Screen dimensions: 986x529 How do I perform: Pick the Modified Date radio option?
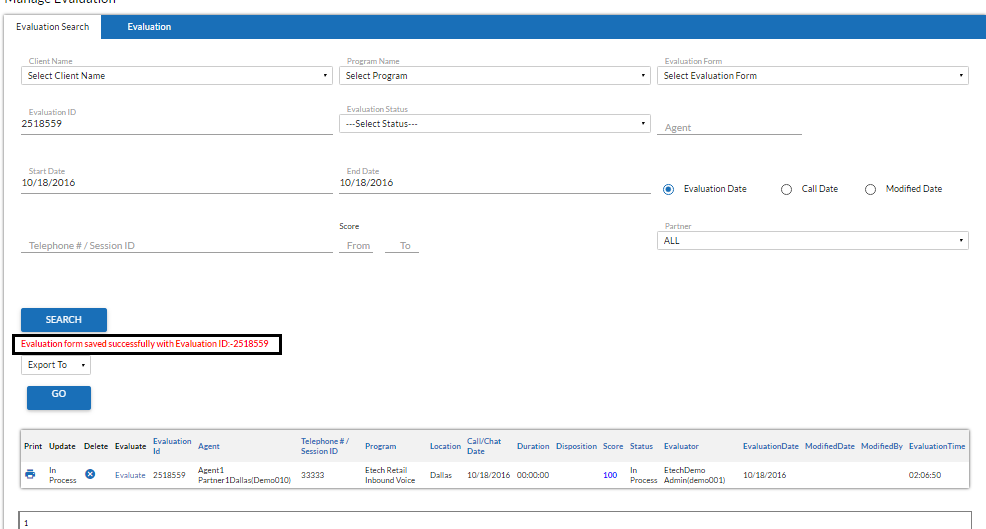pos(870,189)
